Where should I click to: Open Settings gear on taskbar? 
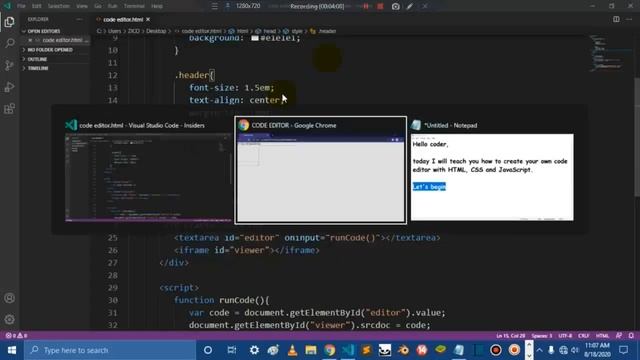(x=254, y=350)
